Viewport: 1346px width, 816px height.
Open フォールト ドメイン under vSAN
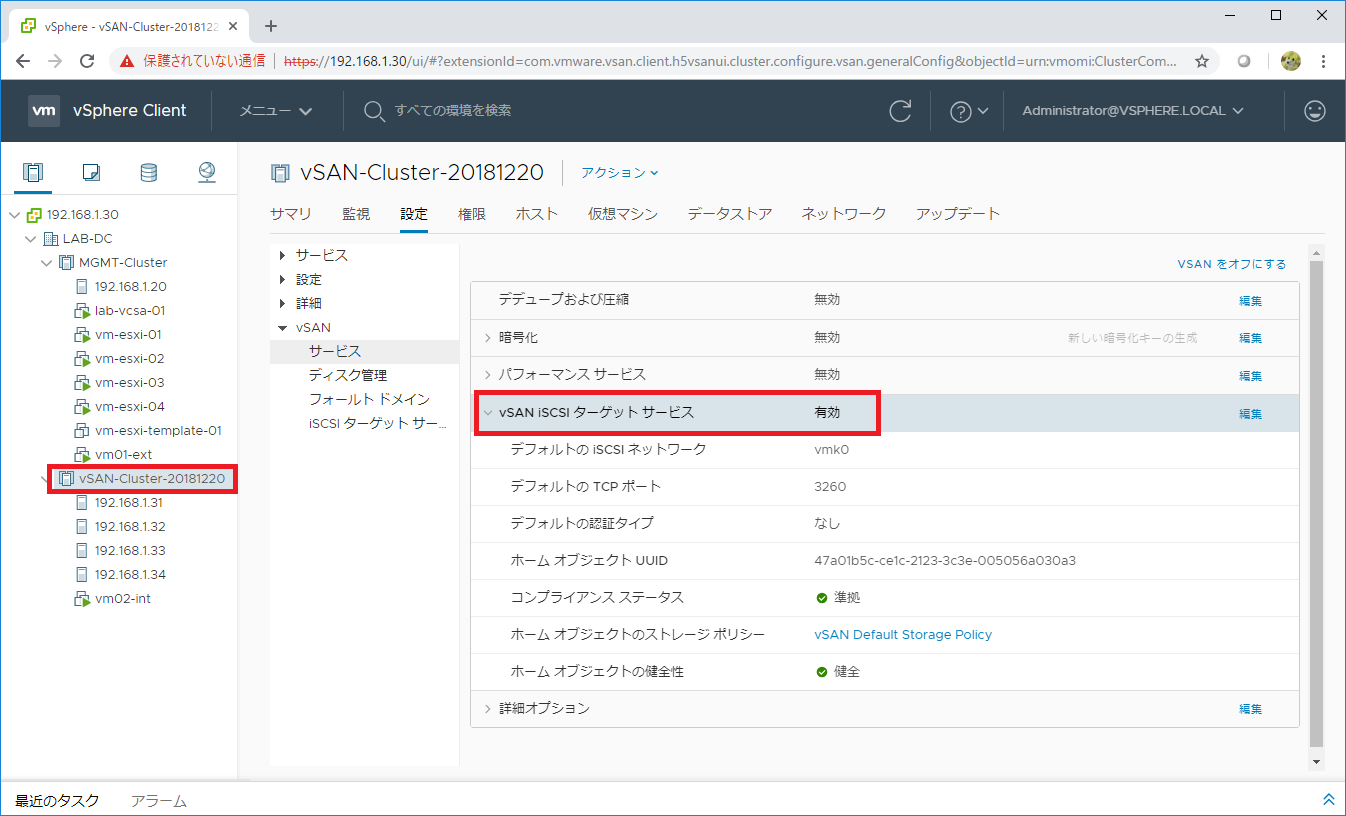pos(369,399)
